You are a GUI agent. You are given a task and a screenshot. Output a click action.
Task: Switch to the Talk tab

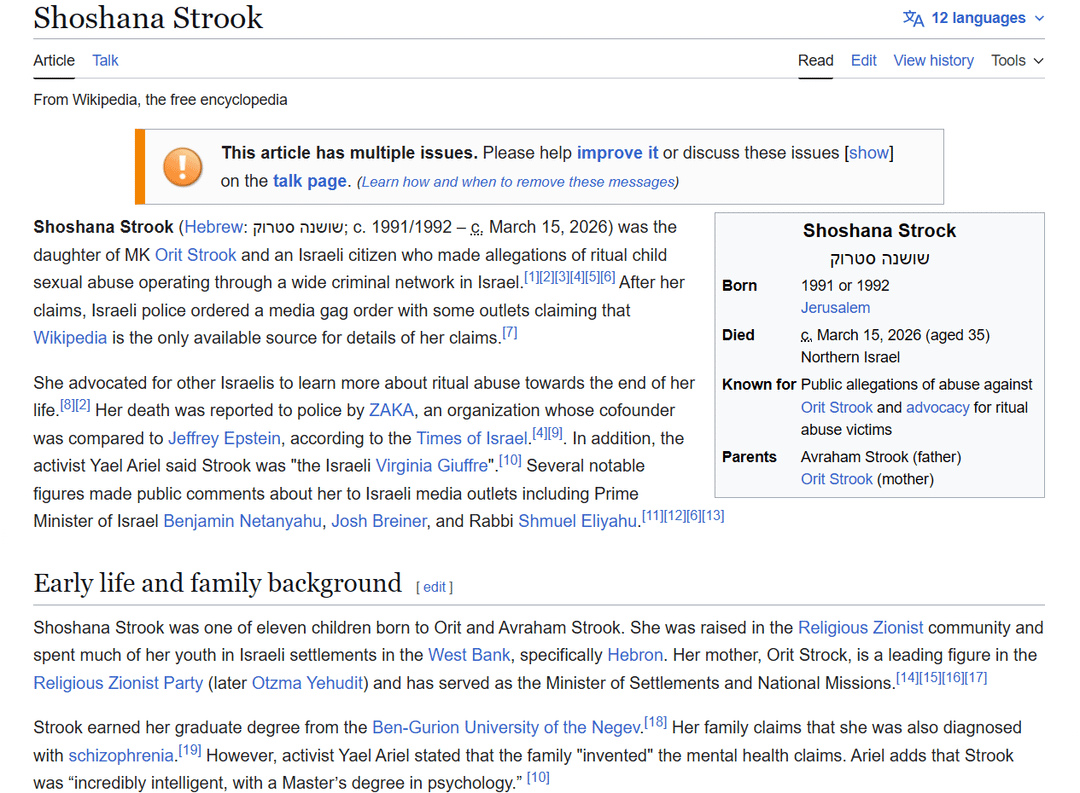point(105,60)
